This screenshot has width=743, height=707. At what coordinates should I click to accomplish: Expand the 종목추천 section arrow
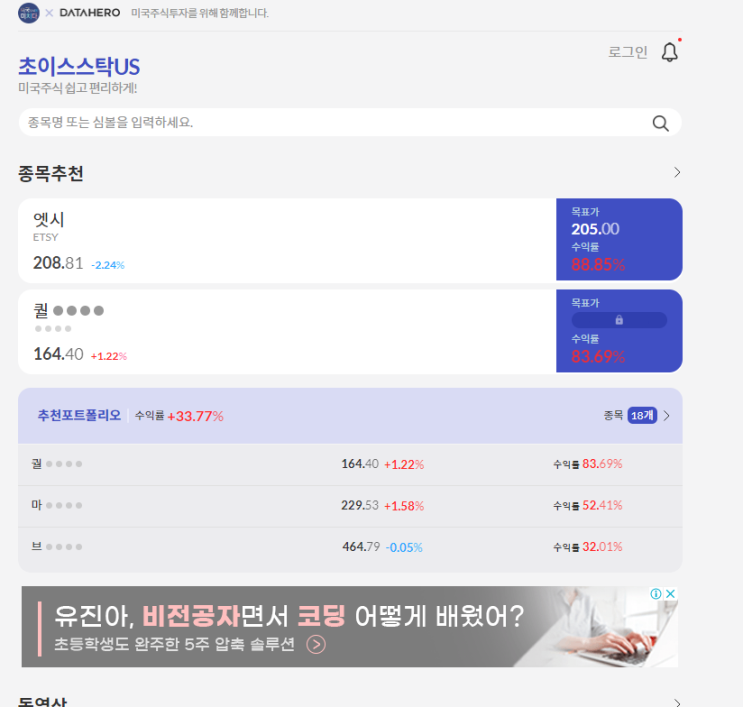click(677, 172)
